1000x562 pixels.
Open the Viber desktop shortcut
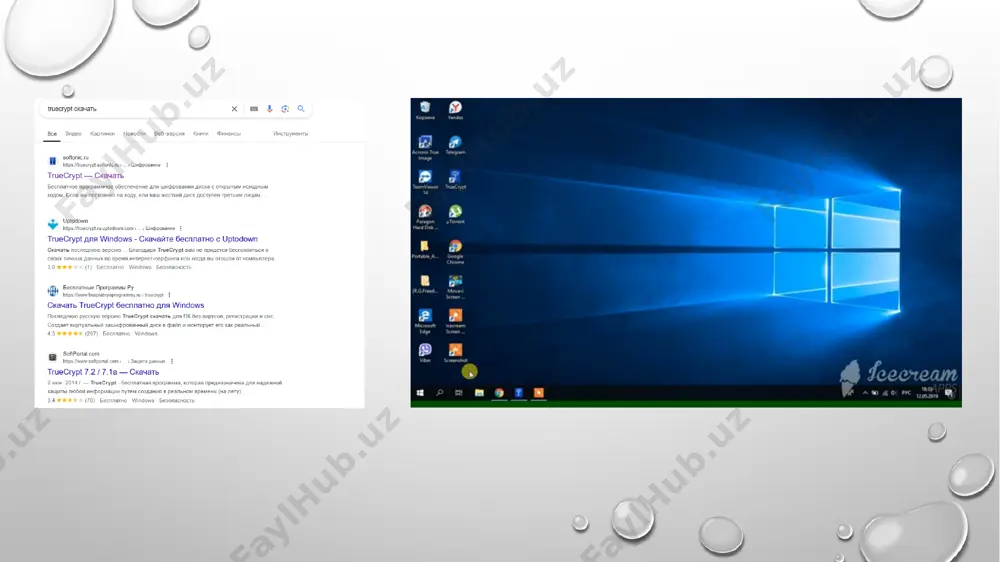coord(425,353)
